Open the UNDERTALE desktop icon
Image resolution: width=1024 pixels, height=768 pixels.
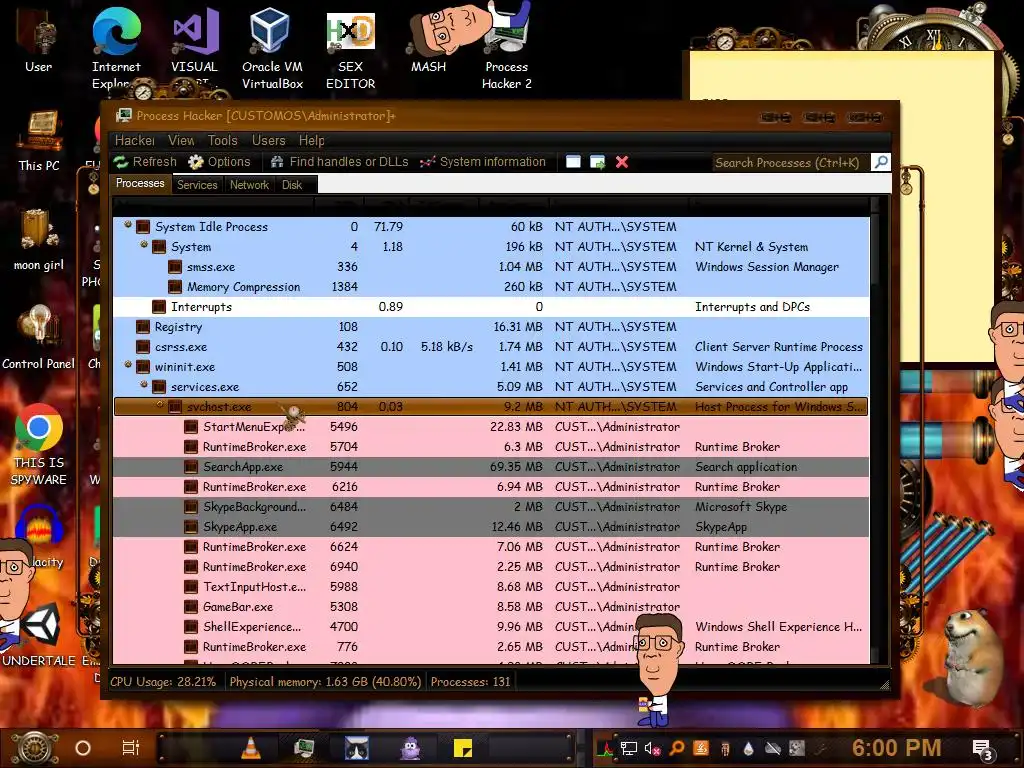pyautogui.click(x=39, y=633)
